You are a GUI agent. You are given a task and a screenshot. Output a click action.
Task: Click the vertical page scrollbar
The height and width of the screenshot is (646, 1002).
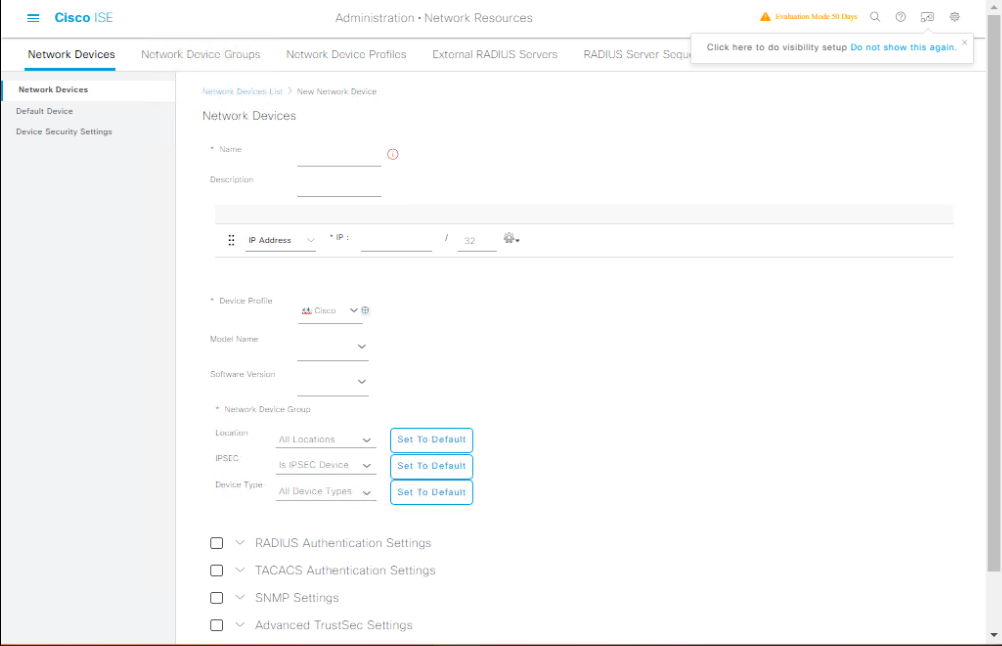[x=994, y=293]
